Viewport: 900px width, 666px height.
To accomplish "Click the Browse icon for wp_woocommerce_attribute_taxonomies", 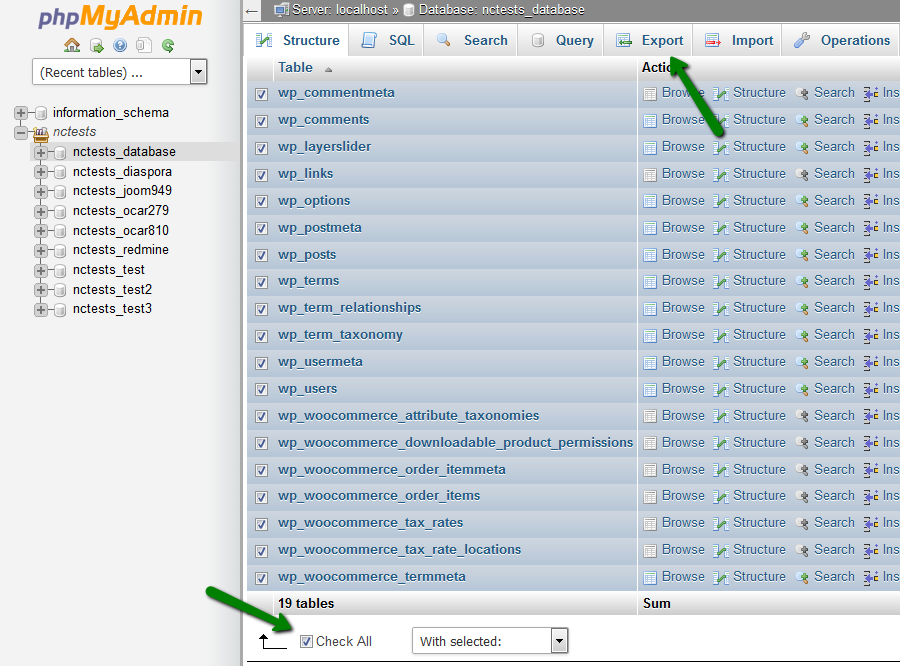I will [650, 417].
